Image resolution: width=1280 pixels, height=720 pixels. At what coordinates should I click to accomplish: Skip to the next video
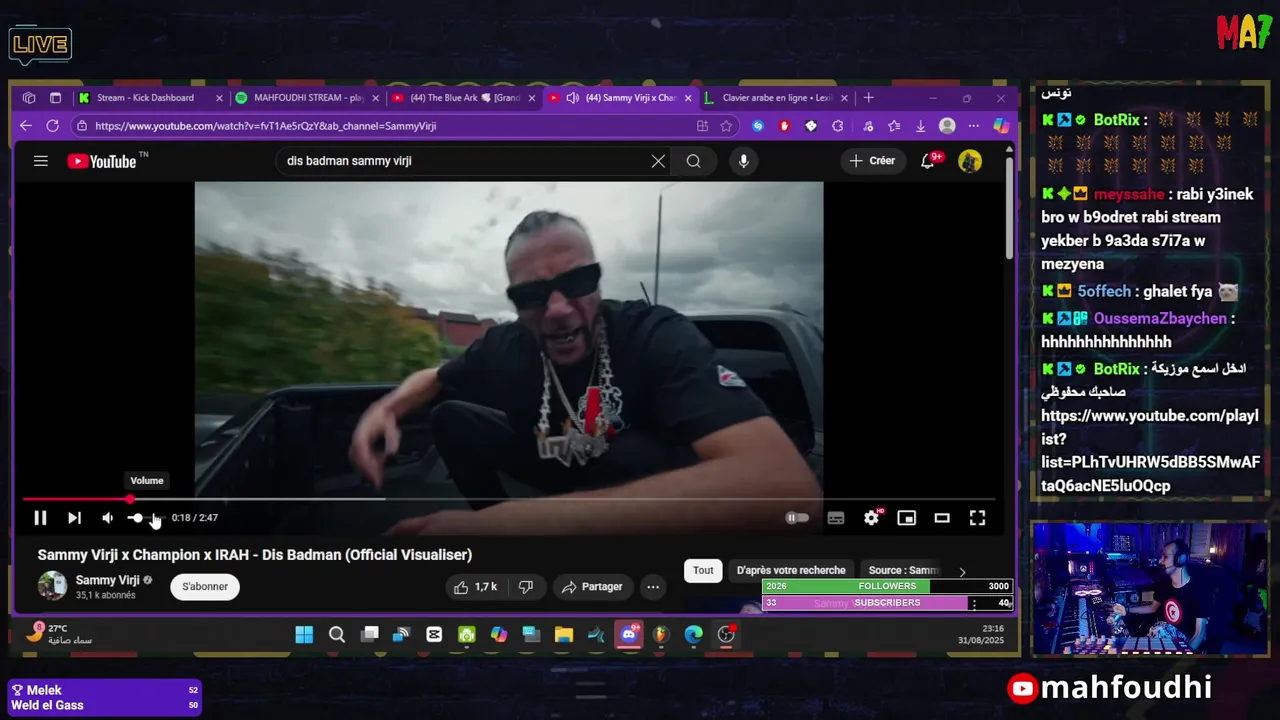(x=74, y=518)
